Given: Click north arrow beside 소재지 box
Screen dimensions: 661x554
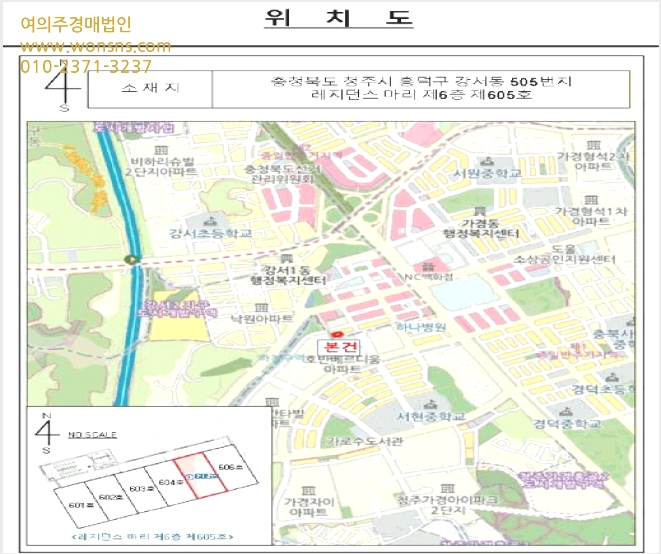Looking at the screenshot, I should pos(62,86).
